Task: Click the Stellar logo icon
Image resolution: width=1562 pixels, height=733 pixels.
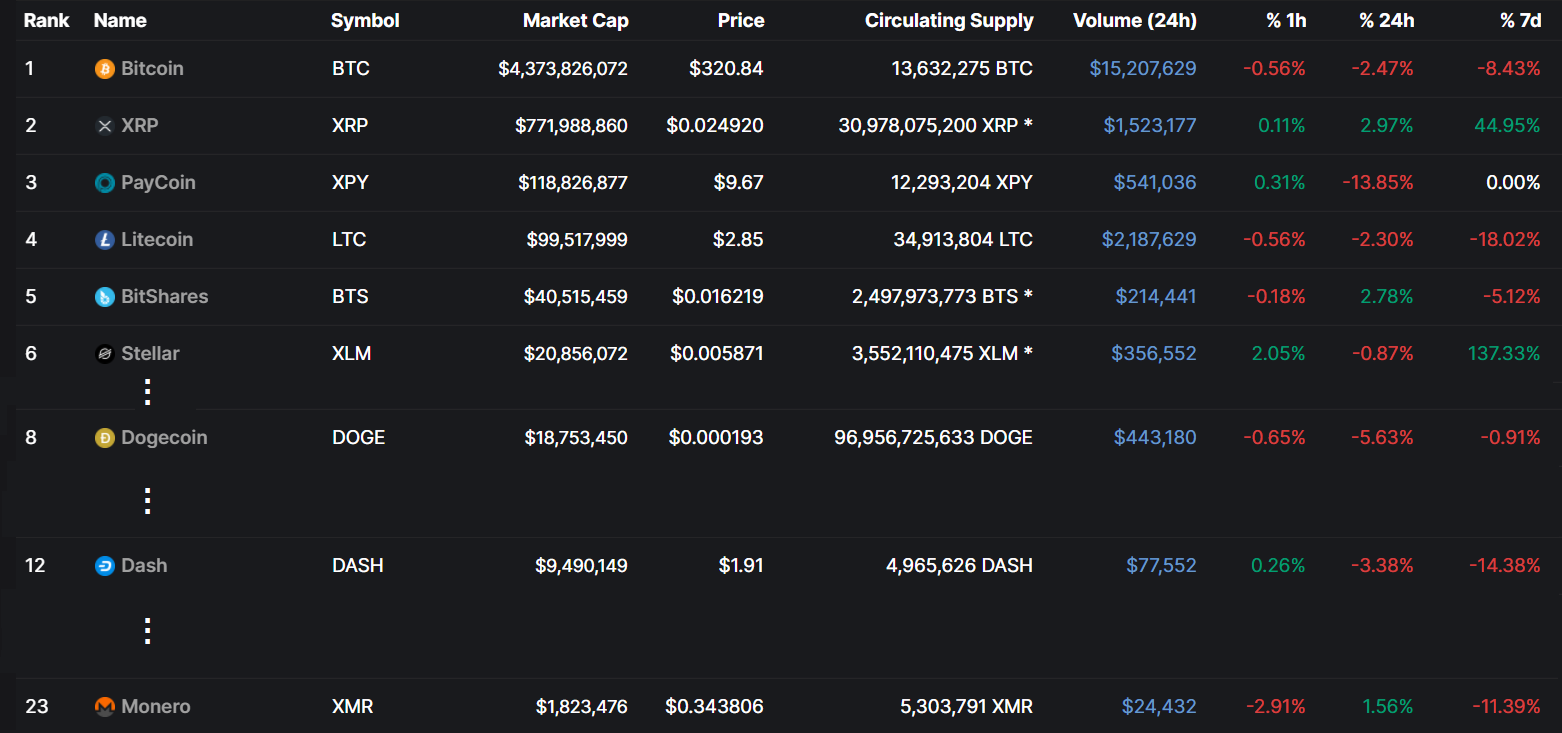Action: (104, 354)
